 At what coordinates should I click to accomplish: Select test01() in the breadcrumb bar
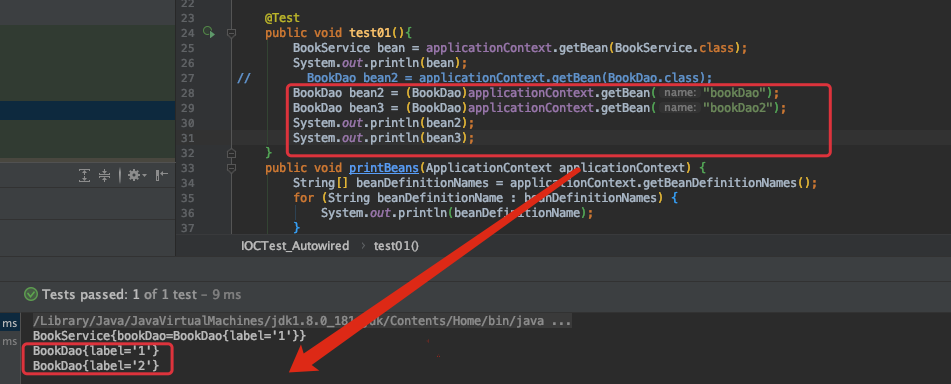click(397, 246)
